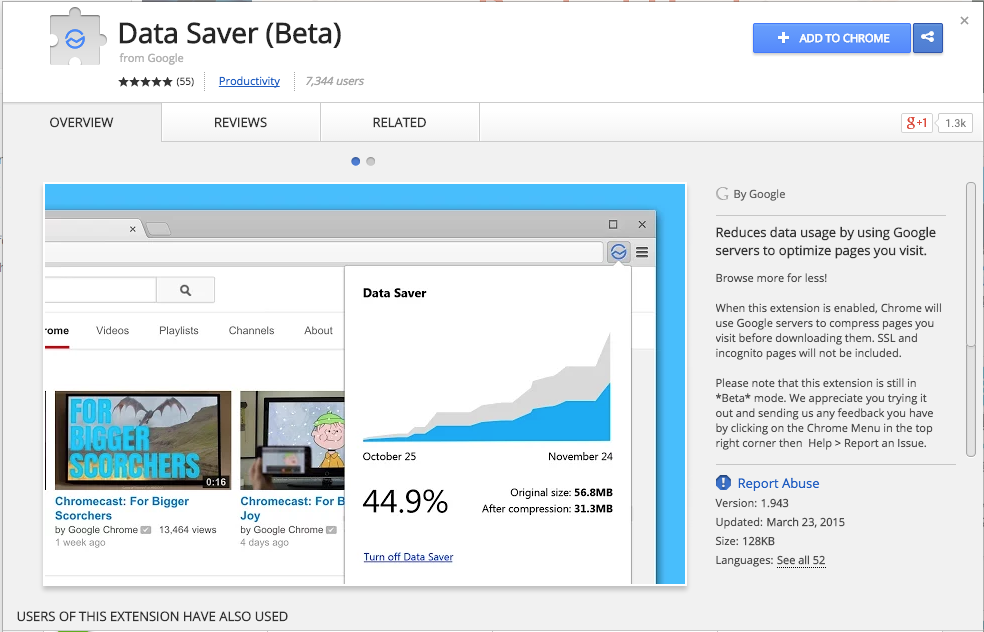
Task: Select the Data Saver icon in the browser toolbar
Action: click(x=617, y=252)
